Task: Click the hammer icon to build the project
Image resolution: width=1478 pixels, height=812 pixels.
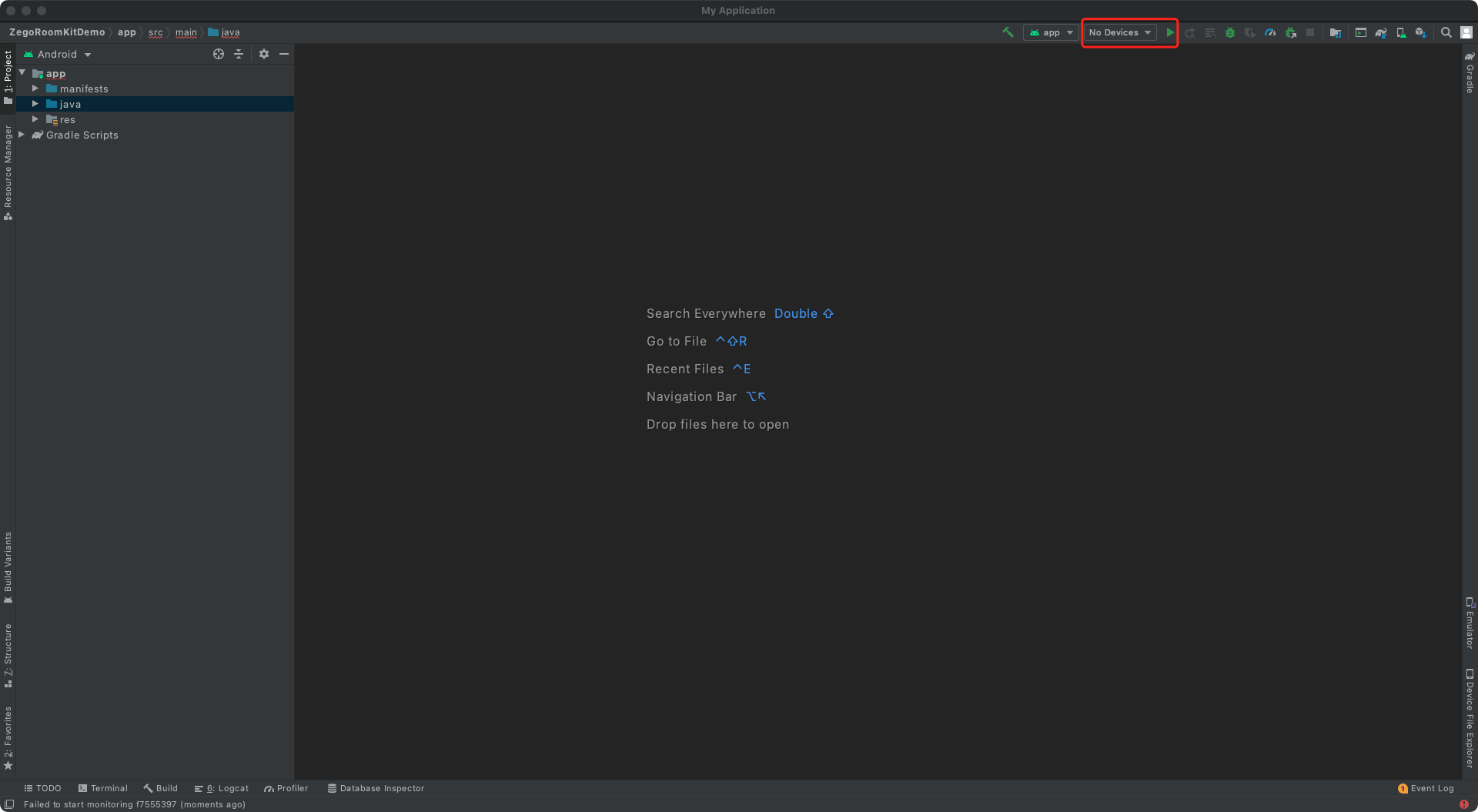Action: pyautogui.click(x=1008, y=32)
